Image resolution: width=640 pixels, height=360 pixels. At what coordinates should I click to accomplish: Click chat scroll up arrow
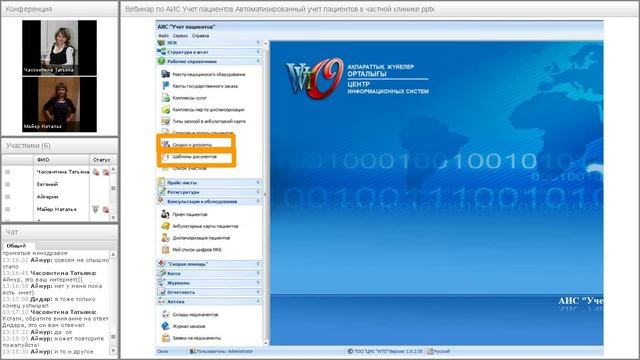pyautogui.click(x=113, y=254)
